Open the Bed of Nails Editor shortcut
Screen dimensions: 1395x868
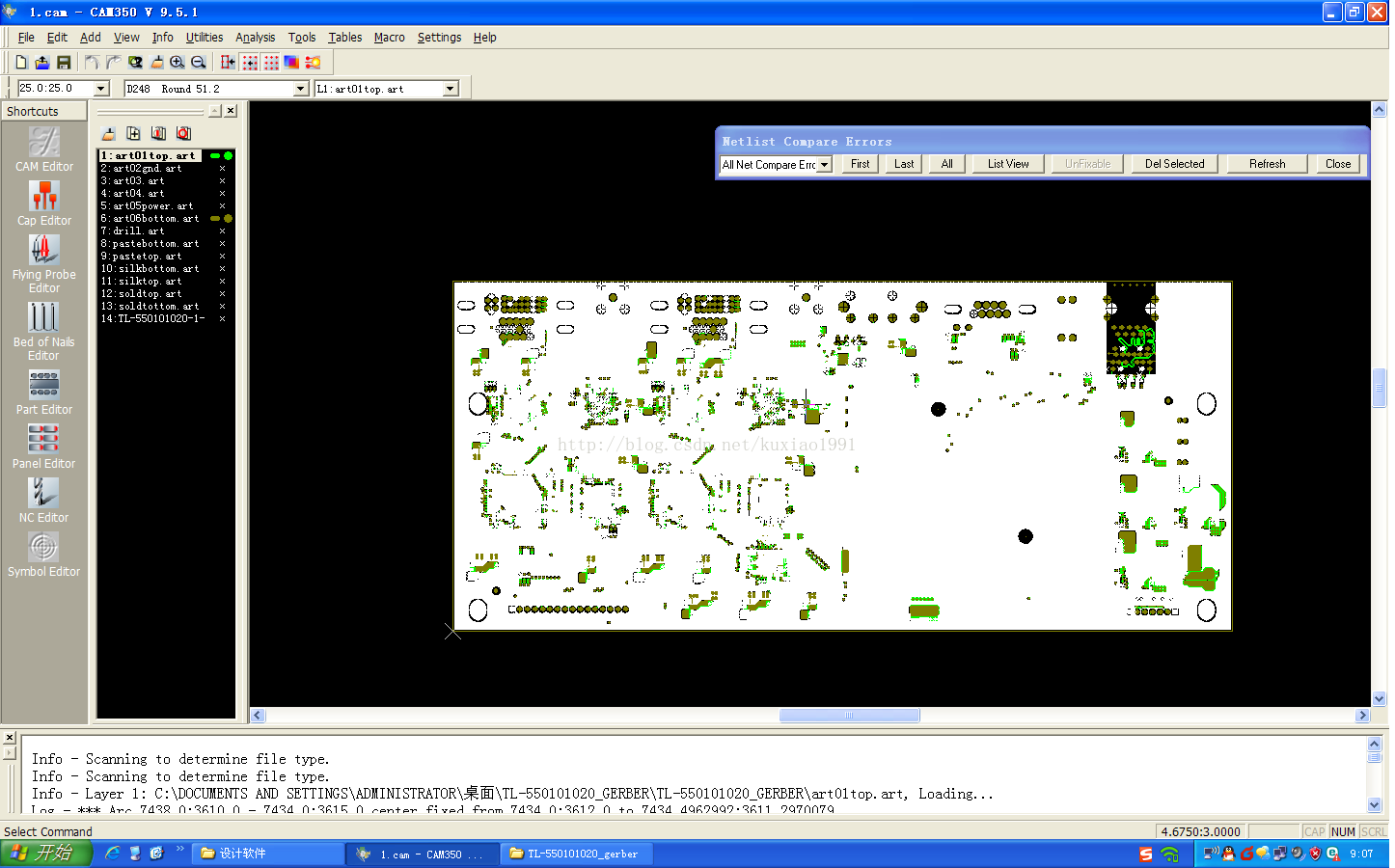click(x=43, y=331)
